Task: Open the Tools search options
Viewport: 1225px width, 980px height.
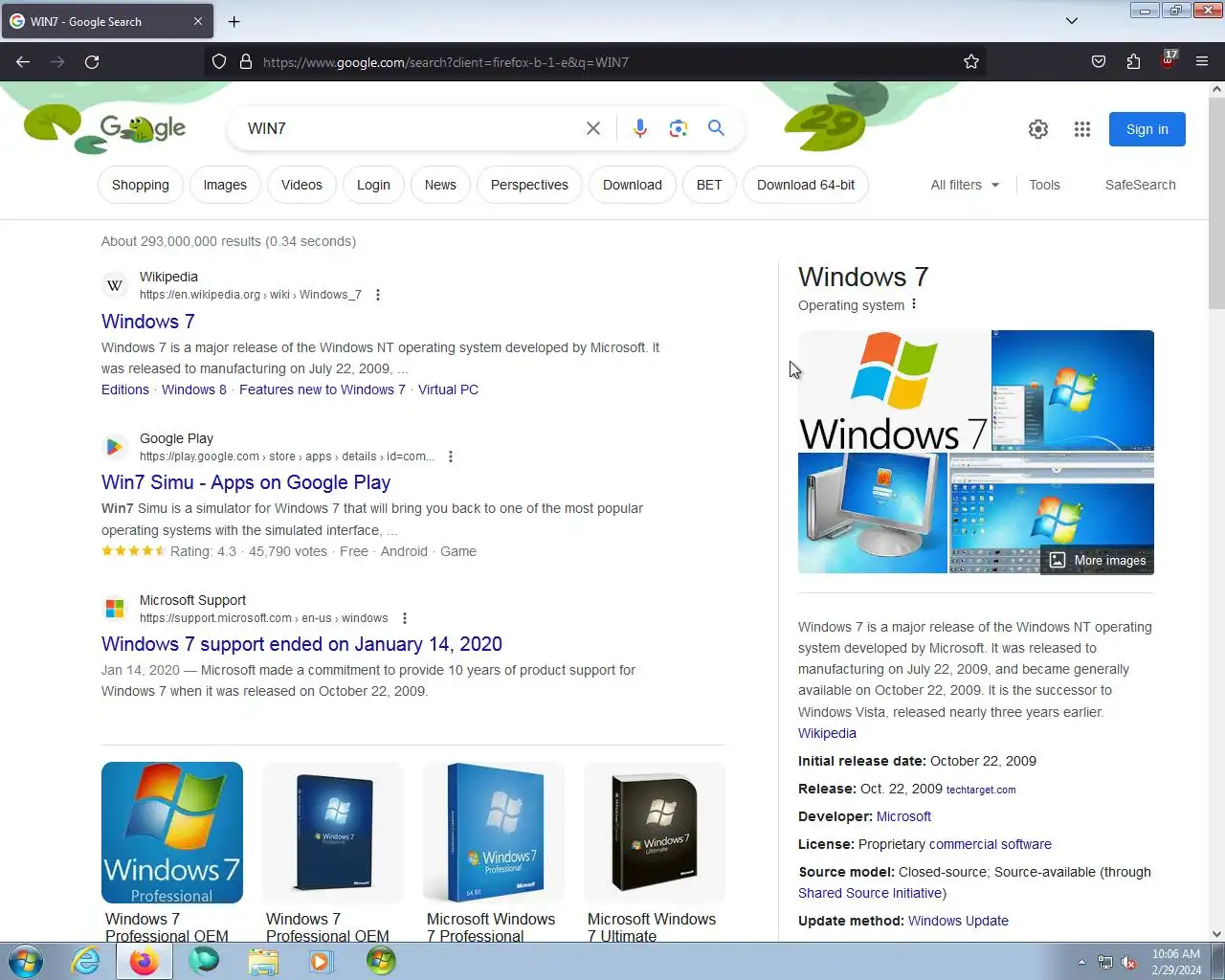Action: click(x=1044, y=185)
